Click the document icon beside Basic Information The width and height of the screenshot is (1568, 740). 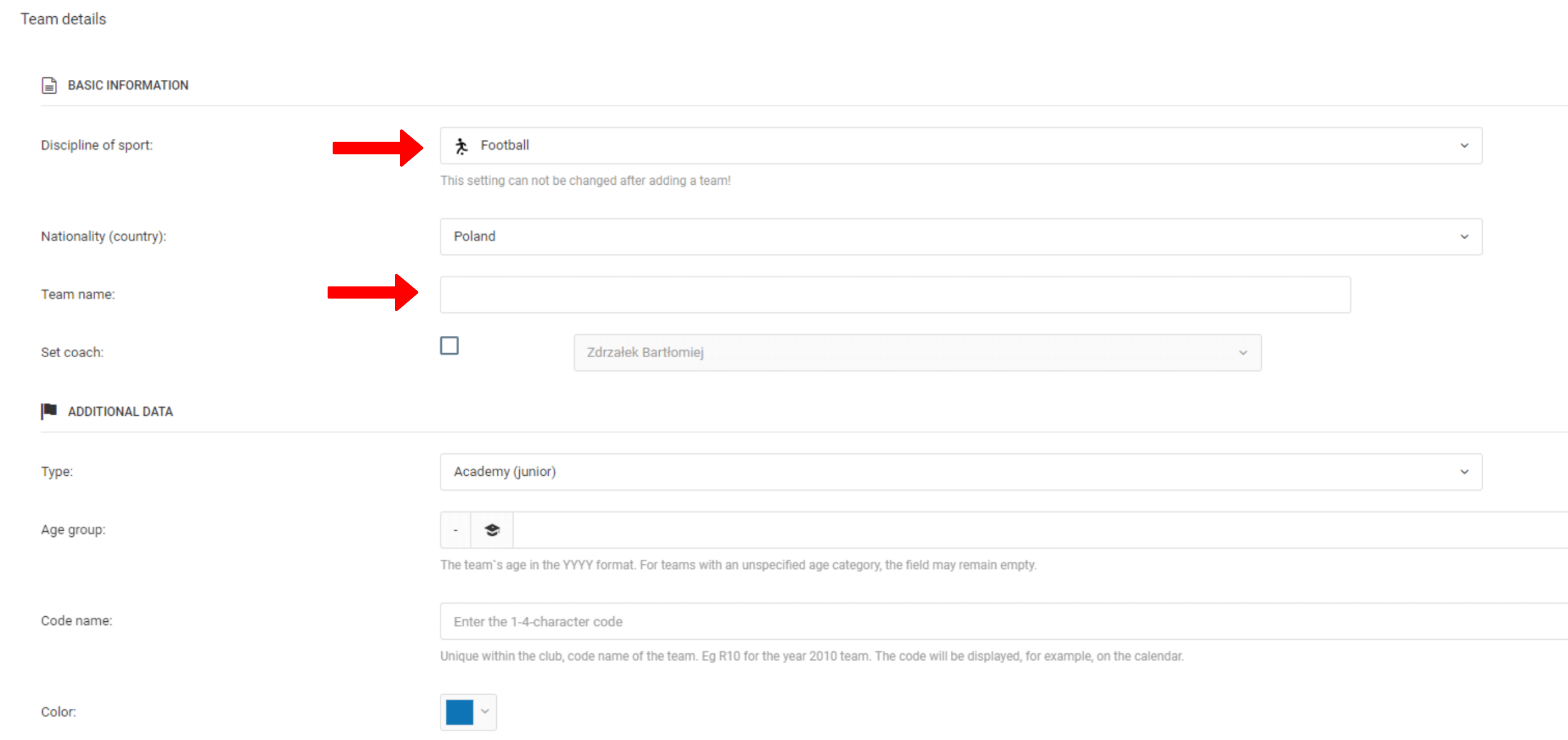tap(49, 85)
